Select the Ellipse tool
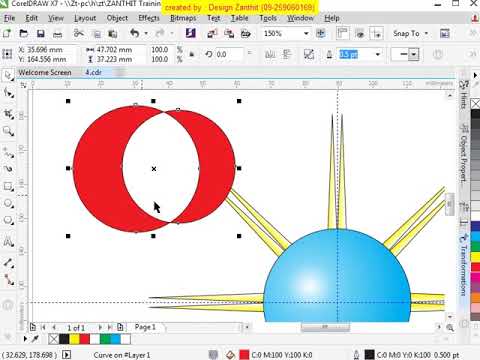 point(8,203)
